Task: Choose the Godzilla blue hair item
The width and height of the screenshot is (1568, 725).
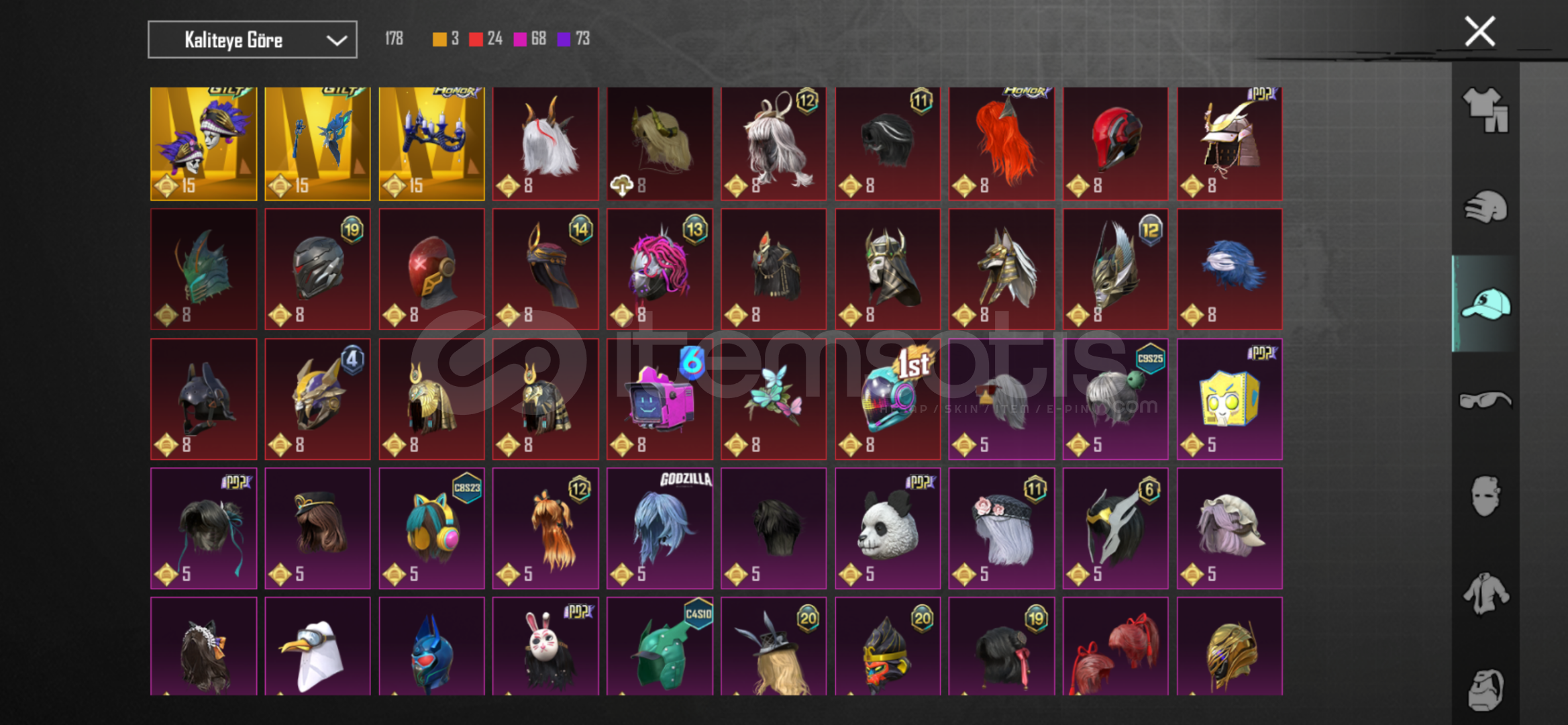Action: [x=660, y=528]
